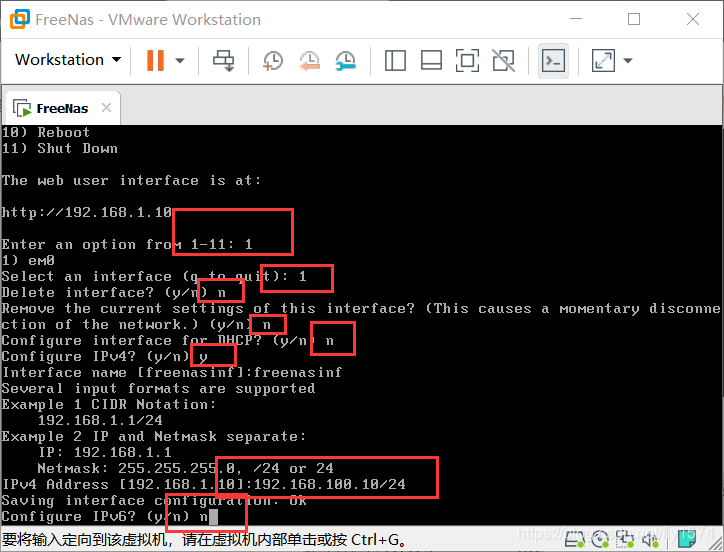Expand the stretch display dropdown arrow

[x=627, y=61]
